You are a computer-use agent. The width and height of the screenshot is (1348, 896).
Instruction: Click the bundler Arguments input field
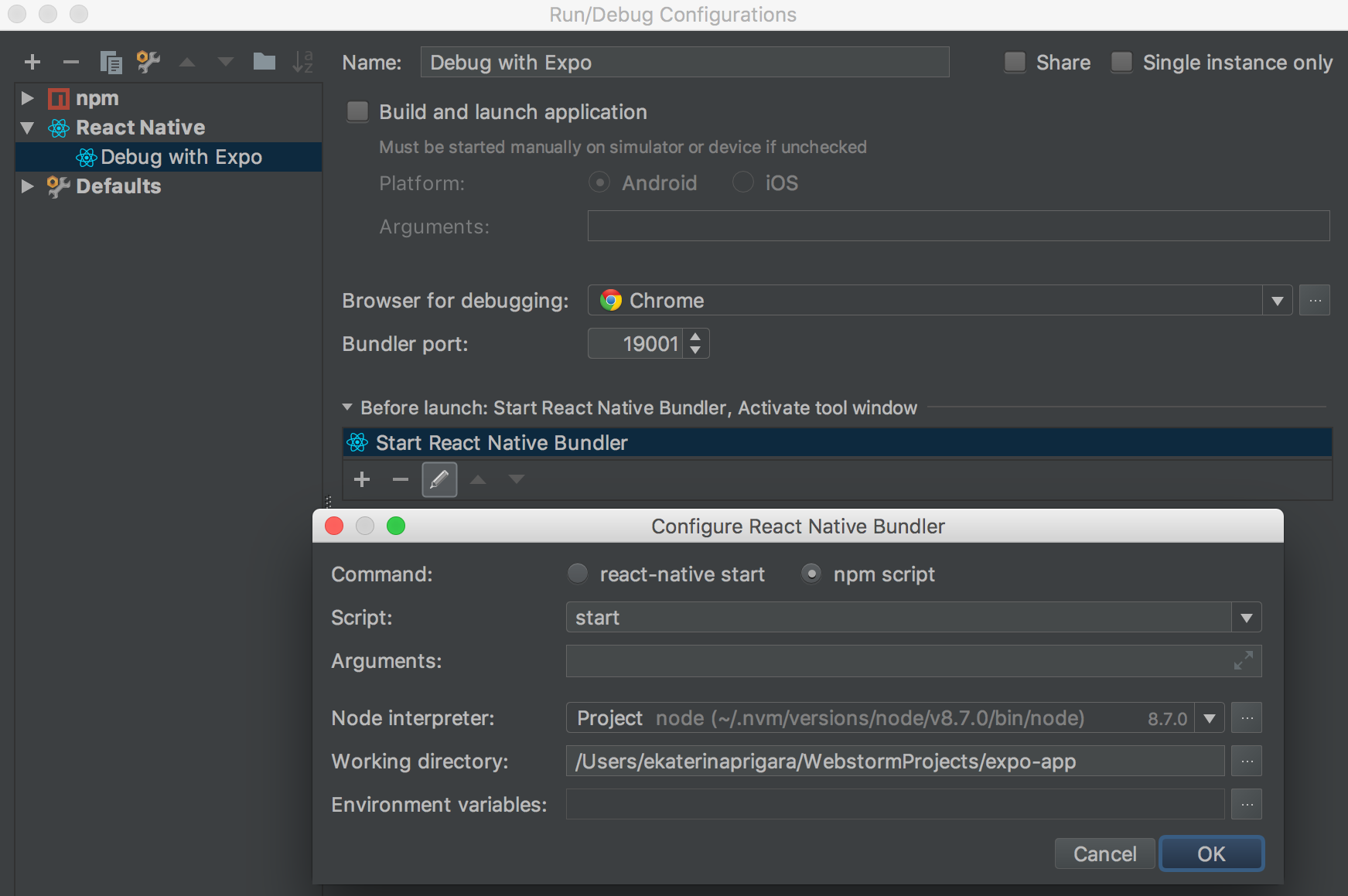point(913,661)
